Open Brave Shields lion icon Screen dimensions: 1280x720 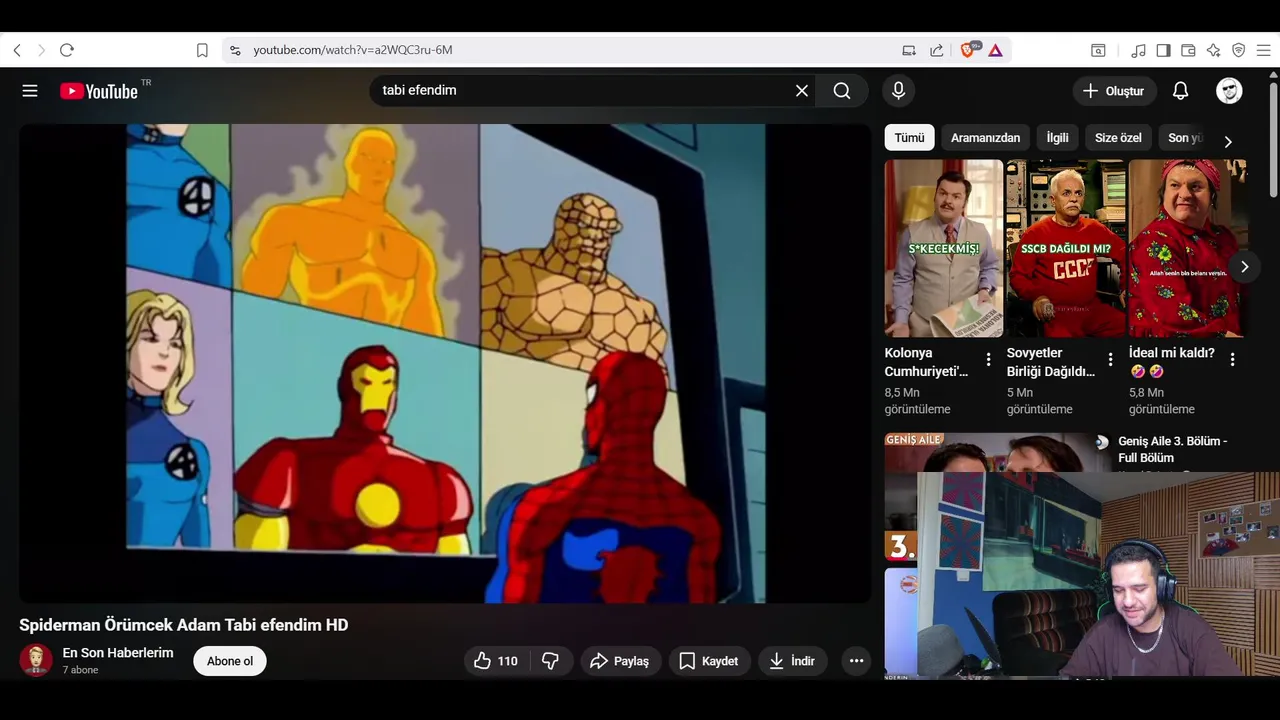coord(968,50)
